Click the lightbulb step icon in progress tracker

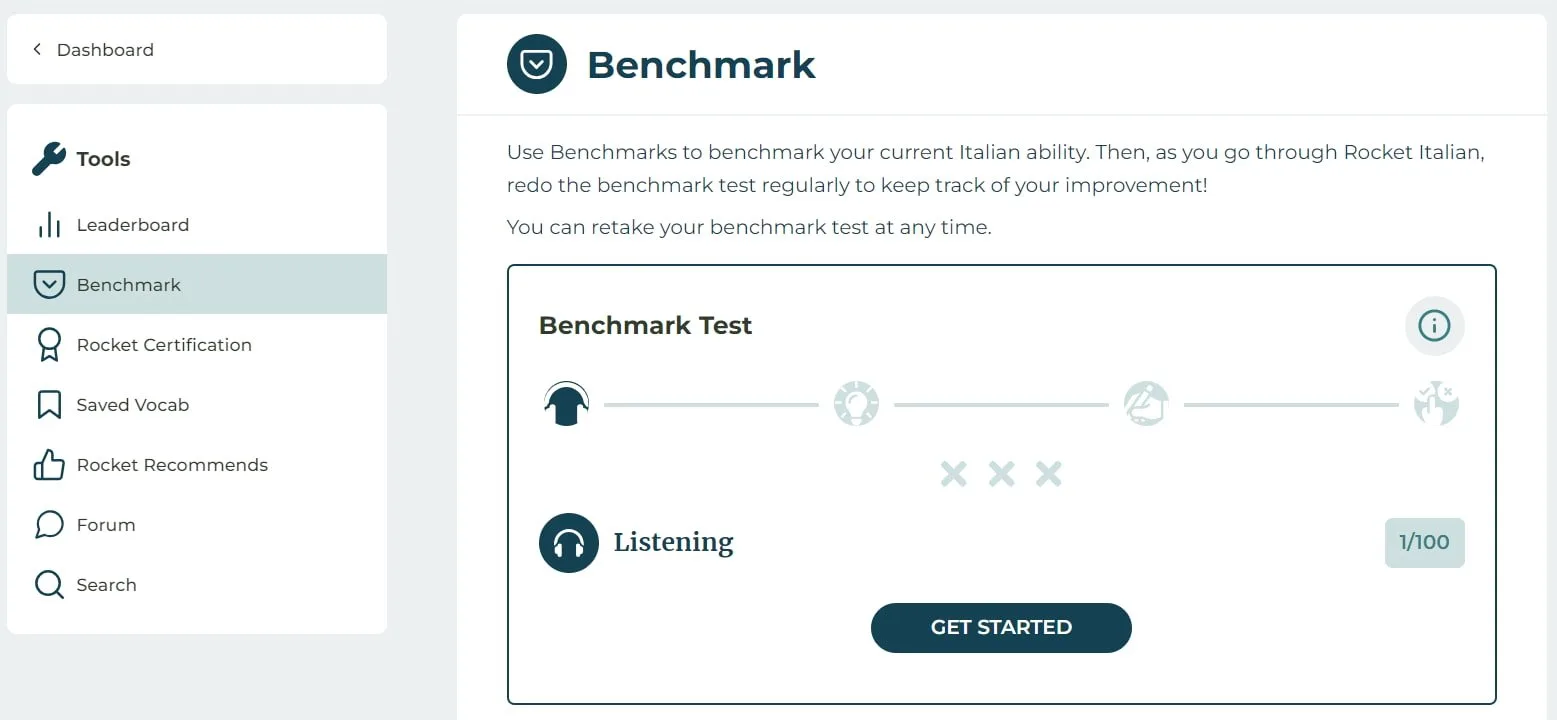(856, 405)
